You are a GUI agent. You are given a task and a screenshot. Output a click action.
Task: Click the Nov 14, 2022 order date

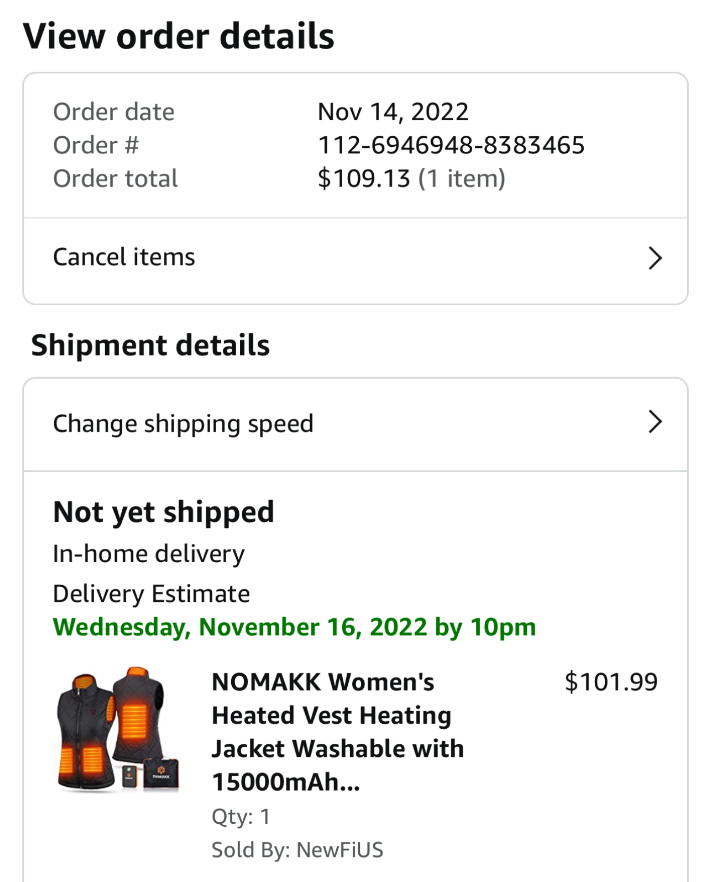pos(393,111)
